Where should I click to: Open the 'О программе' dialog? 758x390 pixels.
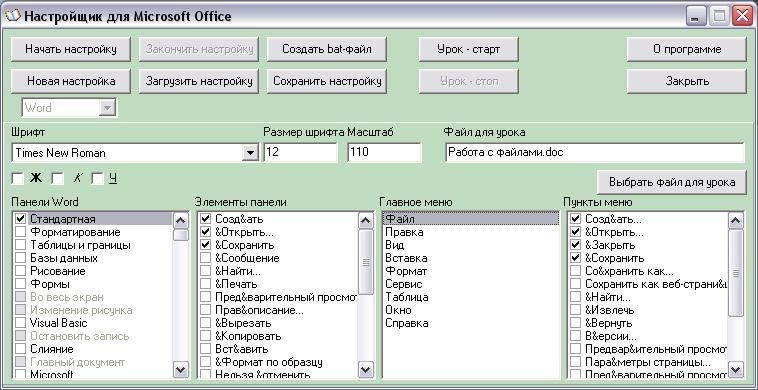[x=686, y=49]
